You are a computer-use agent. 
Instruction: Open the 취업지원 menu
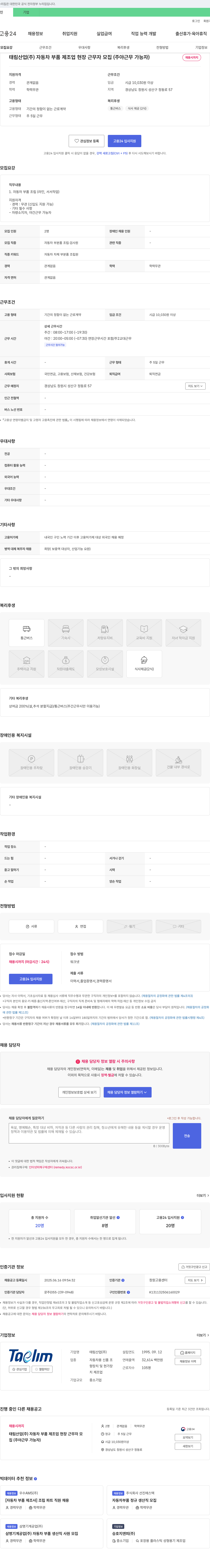70,33
